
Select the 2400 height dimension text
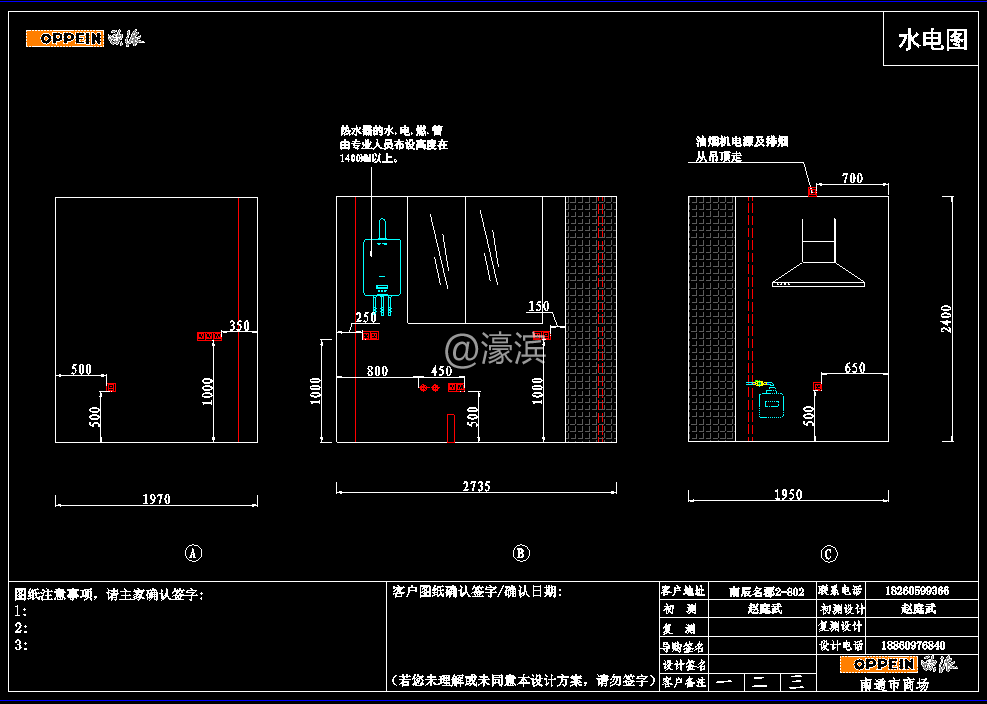(946, 319)
